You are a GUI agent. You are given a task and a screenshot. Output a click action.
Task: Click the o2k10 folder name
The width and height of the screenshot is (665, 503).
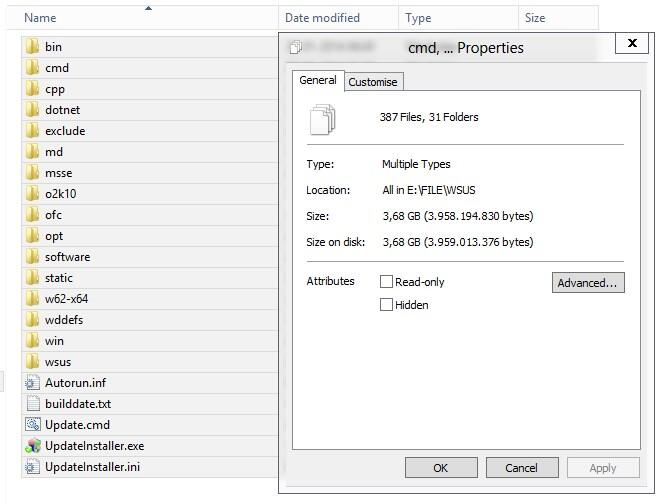tap(61, 194)
